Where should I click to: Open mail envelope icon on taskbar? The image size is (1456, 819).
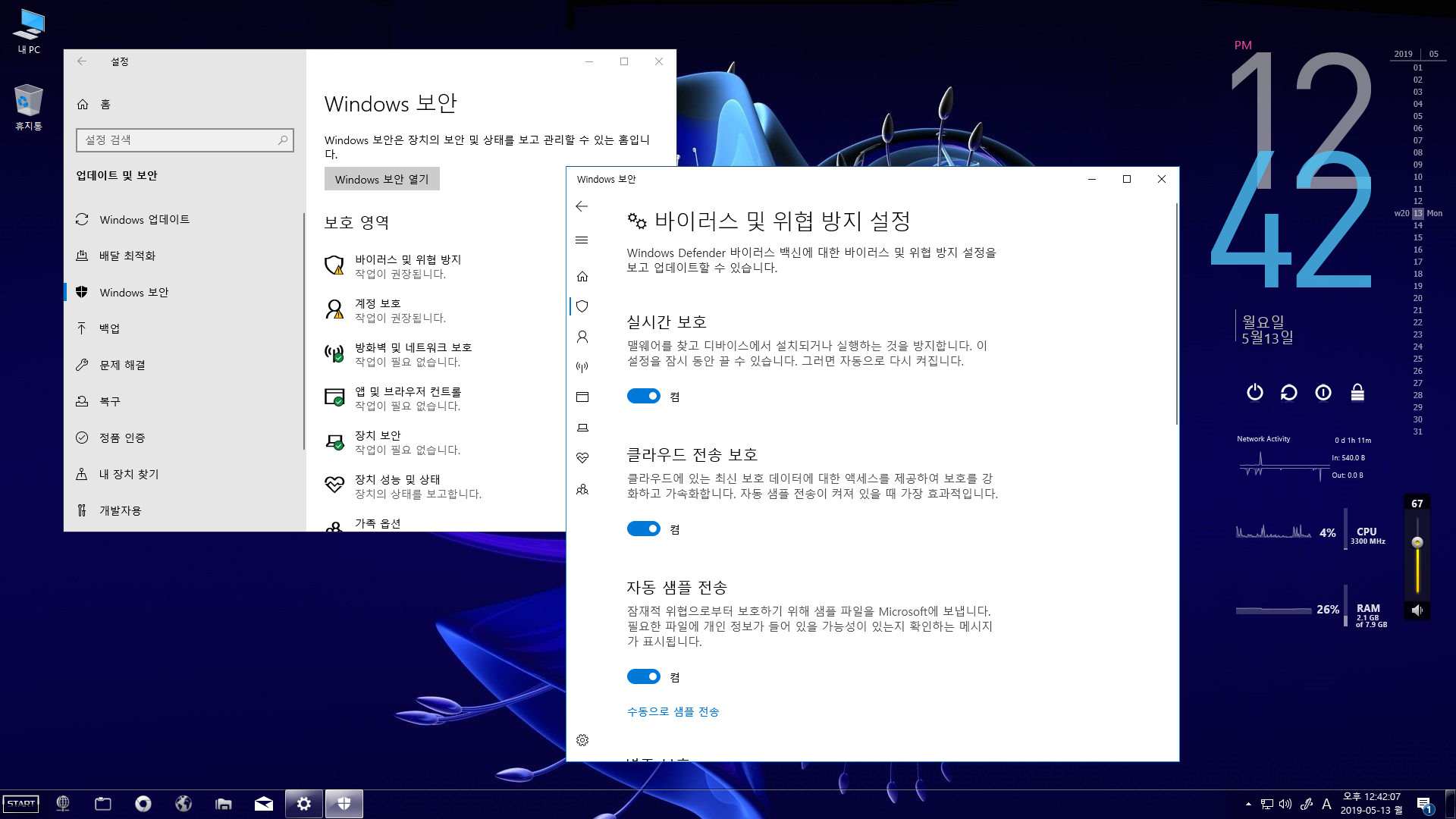[264, 804]
